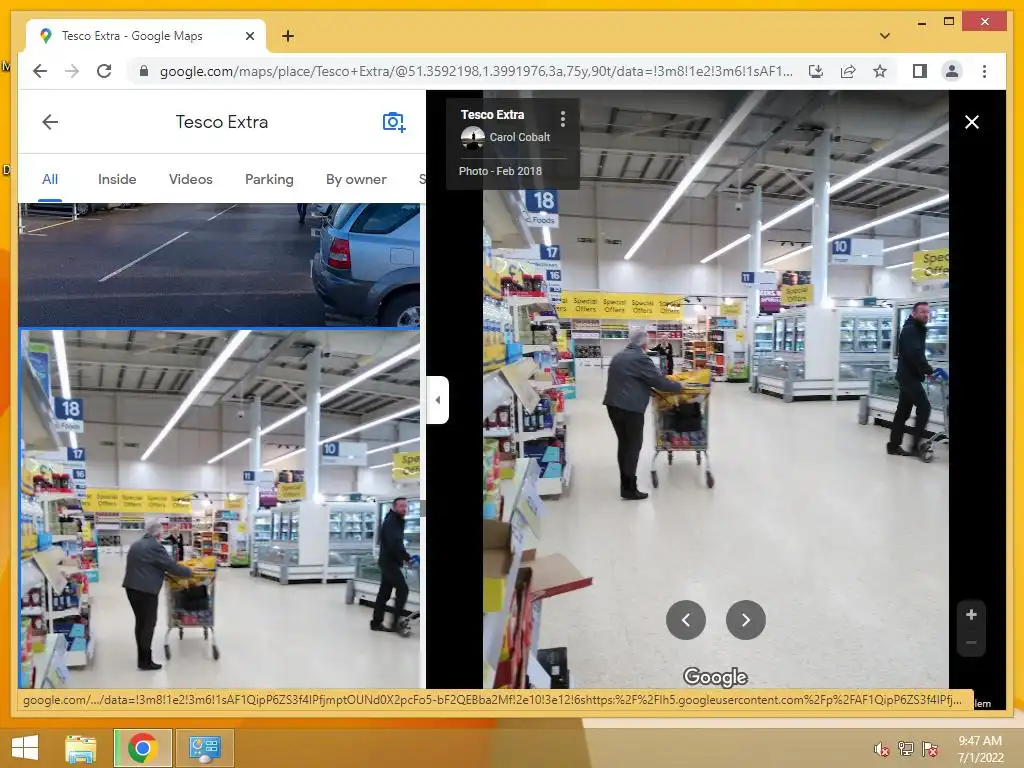Click the address bar URL
The height and width of the screenshot is (768, 1024).
point(476,71)
